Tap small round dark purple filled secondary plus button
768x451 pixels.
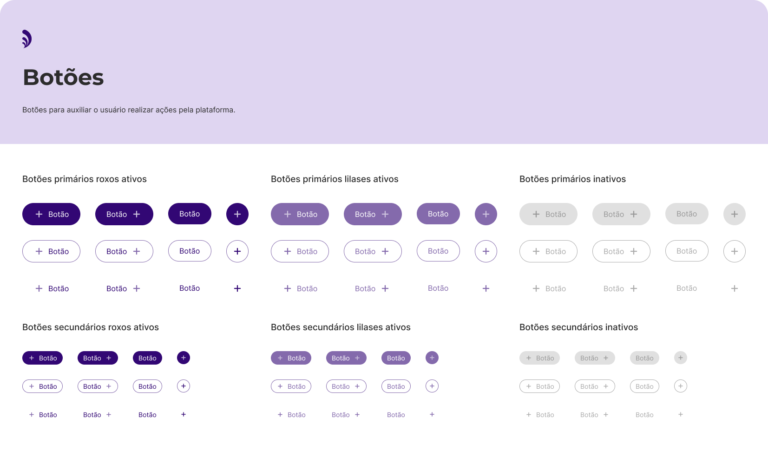pos(183,358)
